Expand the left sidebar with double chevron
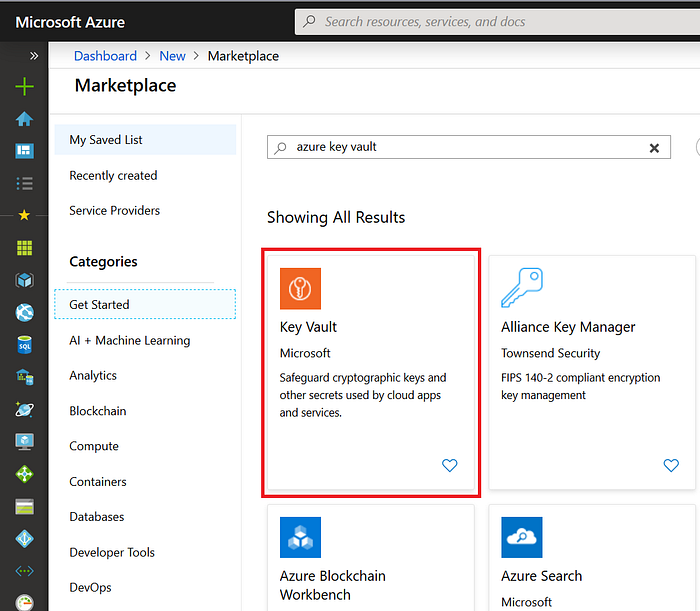The height and width of the screenshot is (611, 700). click(x=34, y=56)
